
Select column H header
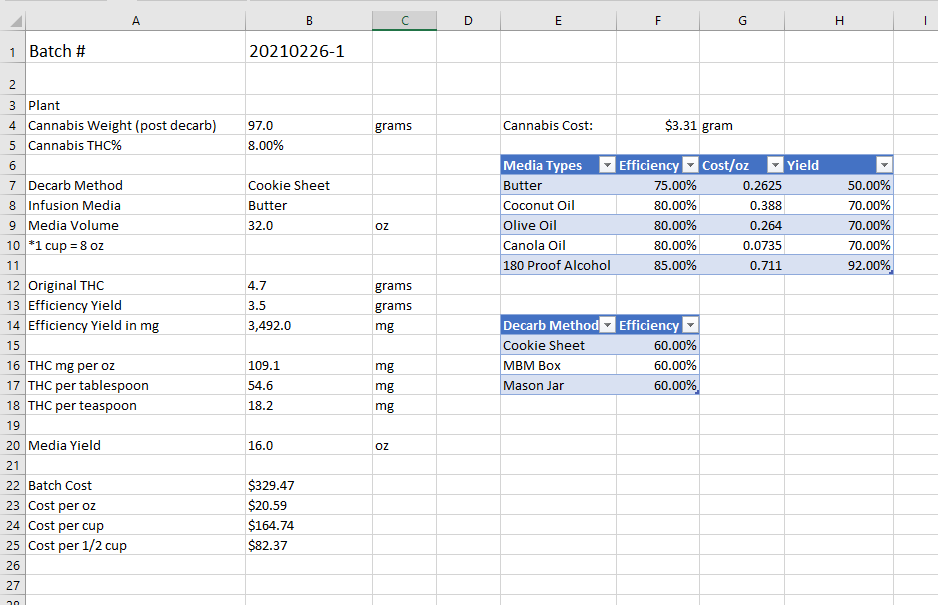click(x=839, y=21)
